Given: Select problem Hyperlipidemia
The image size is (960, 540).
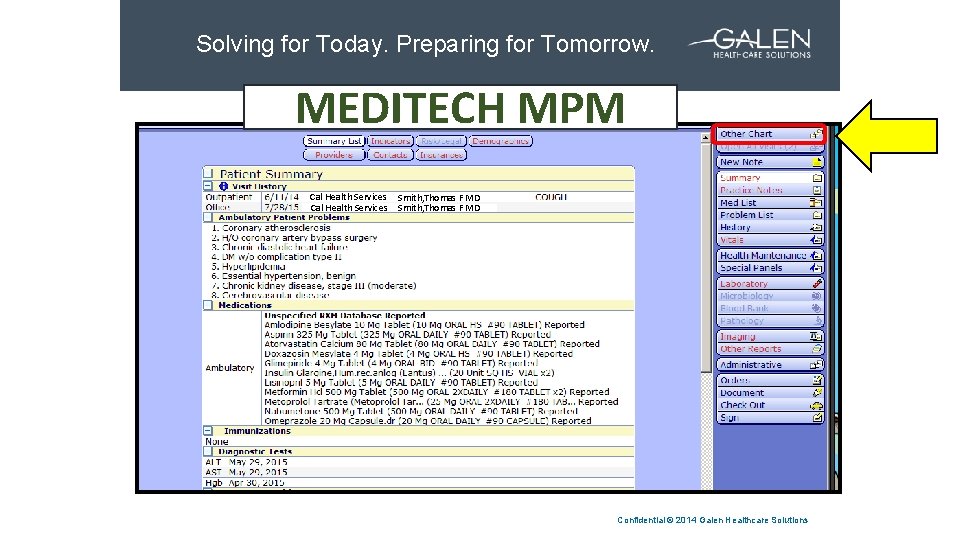Looking at the screenshot, I should (x=248, y=266).
